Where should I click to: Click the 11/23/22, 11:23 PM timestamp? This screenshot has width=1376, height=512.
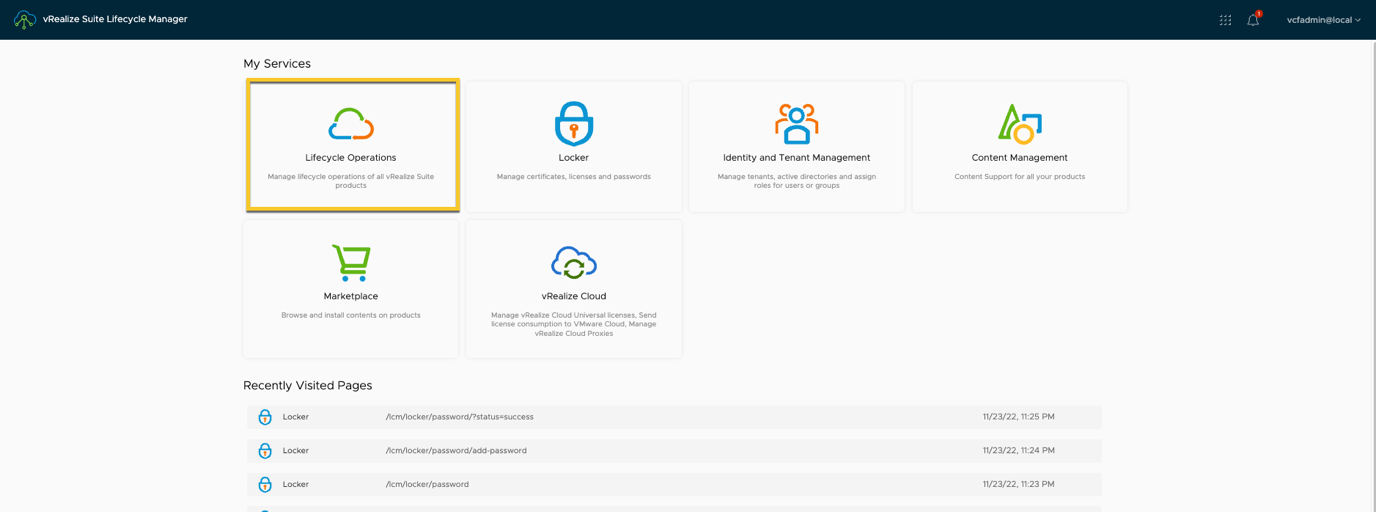tap(1018, 485)
